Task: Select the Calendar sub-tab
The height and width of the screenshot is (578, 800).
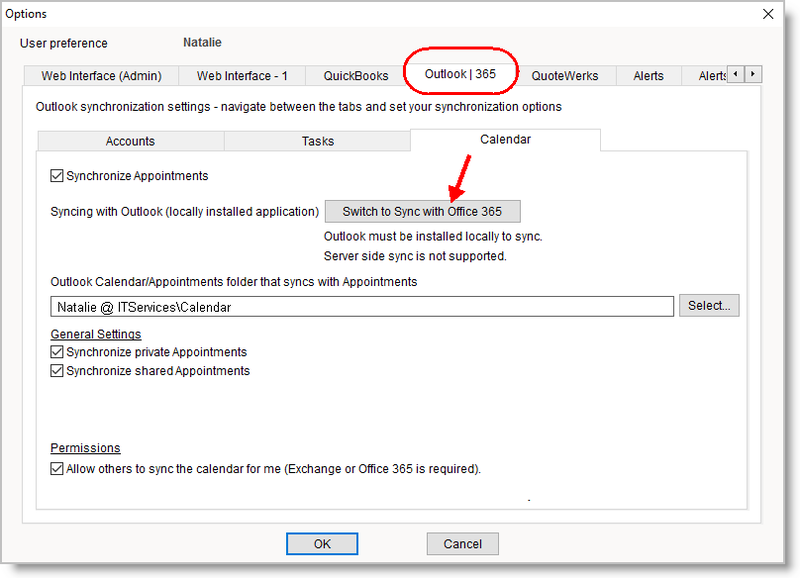Action: [505, 140]
